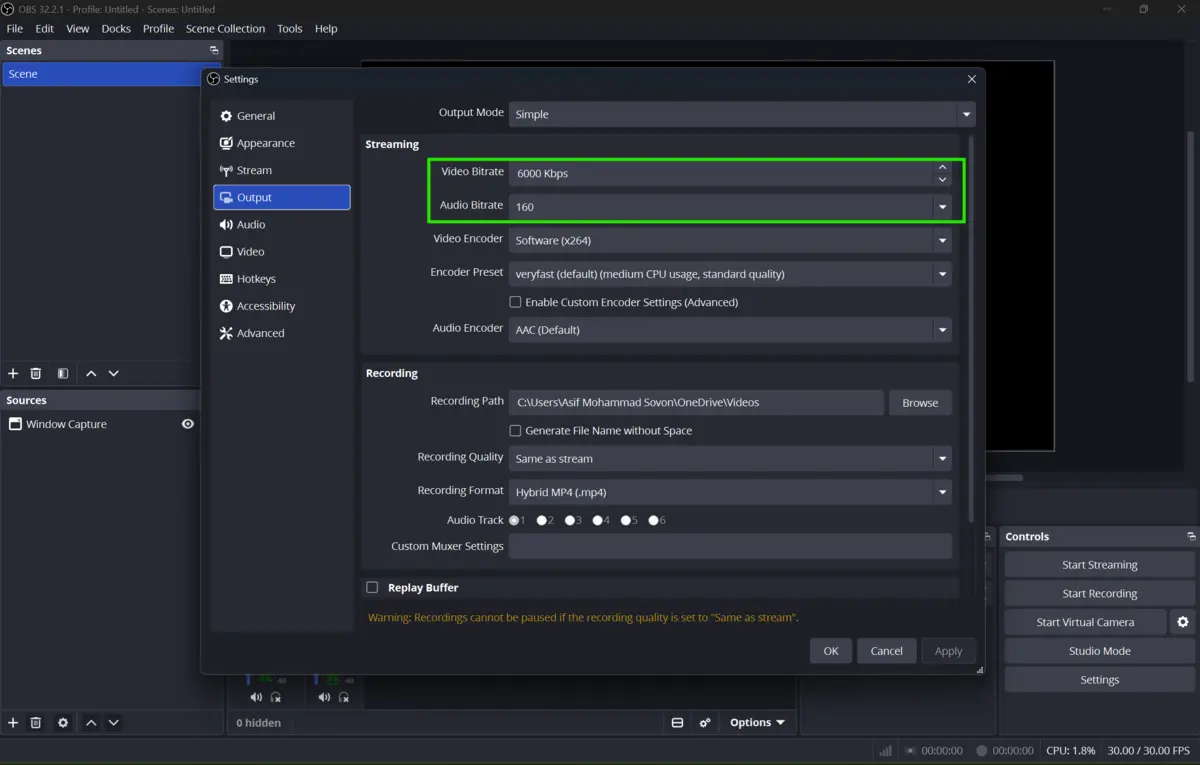Open advanced audio properties gears icon

tap(705, 722)
